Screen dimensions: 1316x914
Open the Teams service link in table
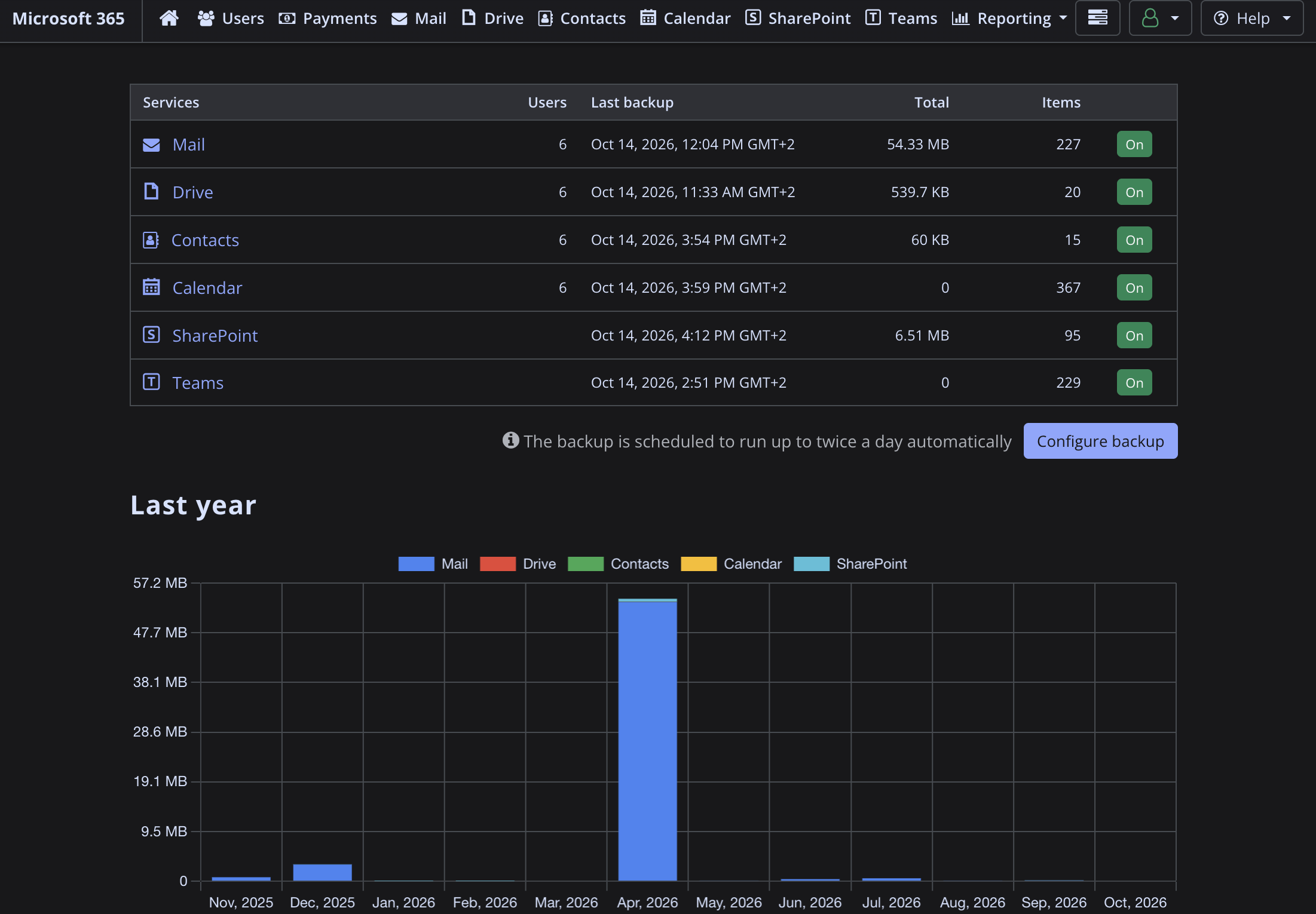198,383
